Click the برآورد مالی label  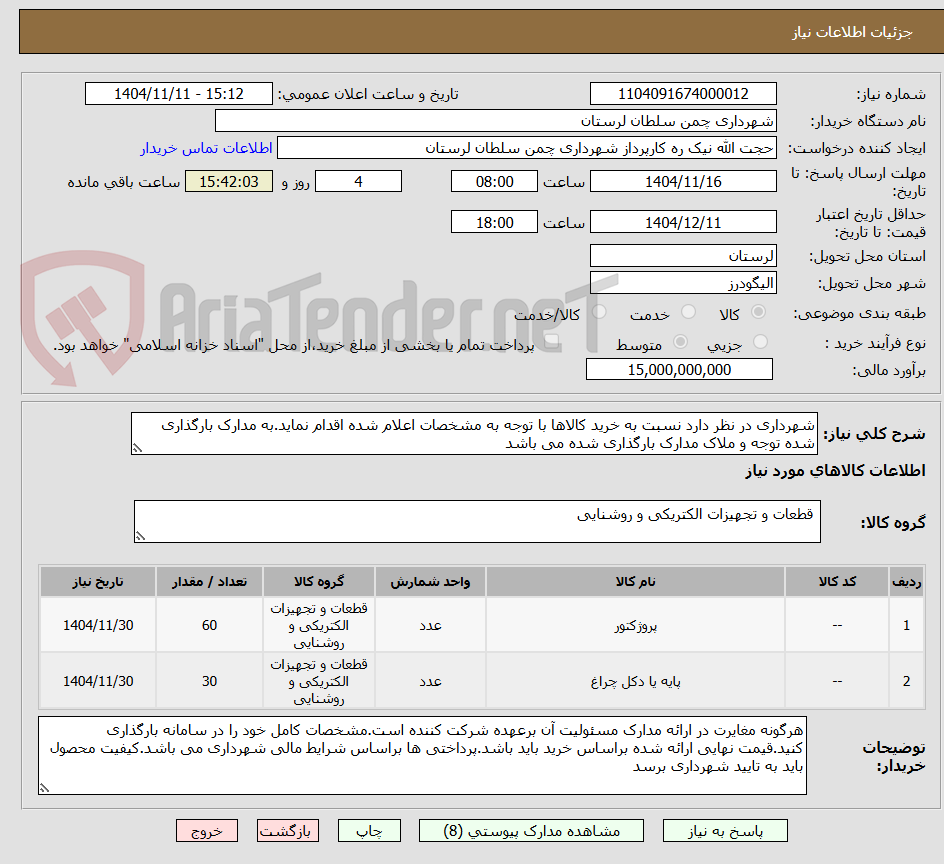[x=889, y=370]
